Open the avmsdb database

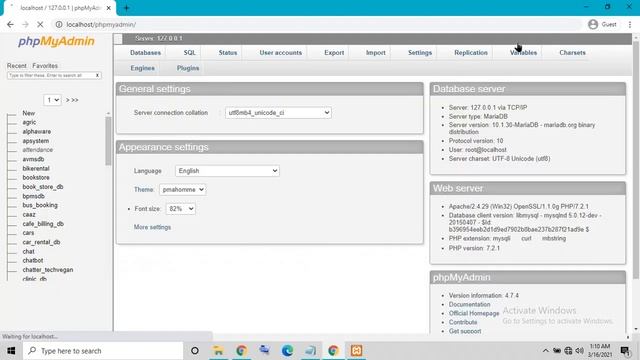pos(33,159)
